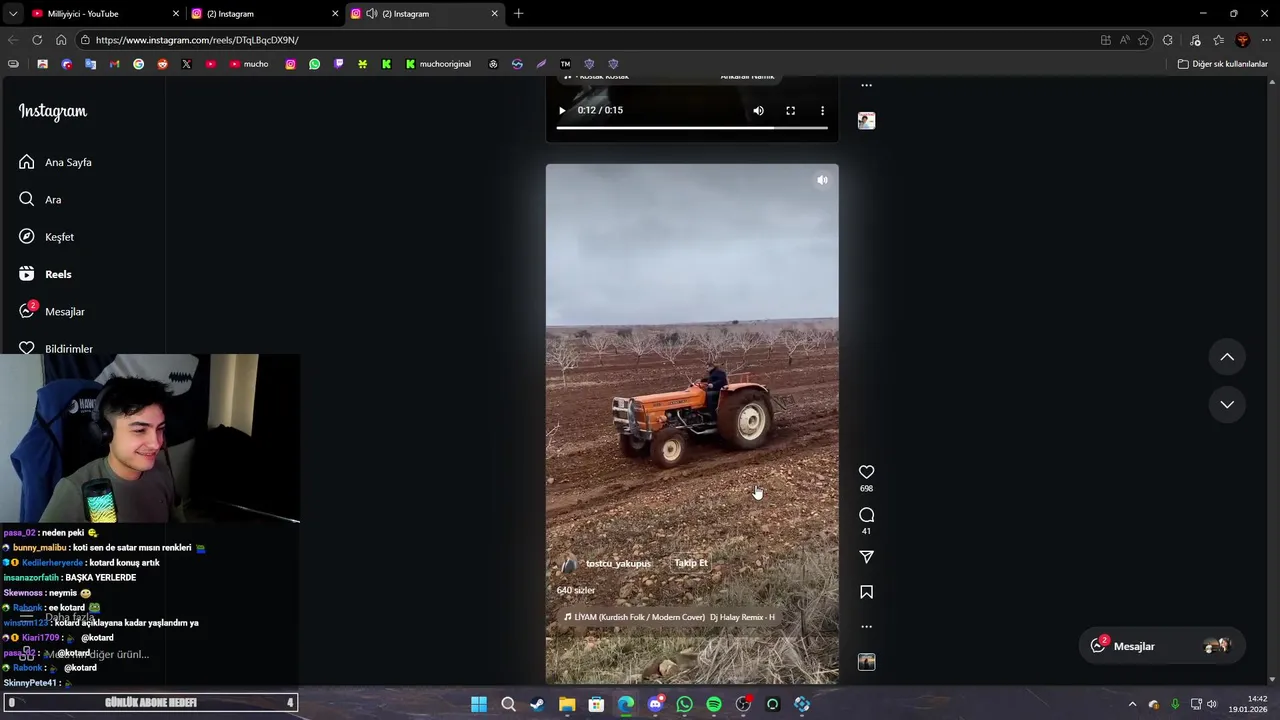This screenshot has height=720, width=1280.
Task: Open the muchooriginal Kick bookmark
Action: click(438, 64)
